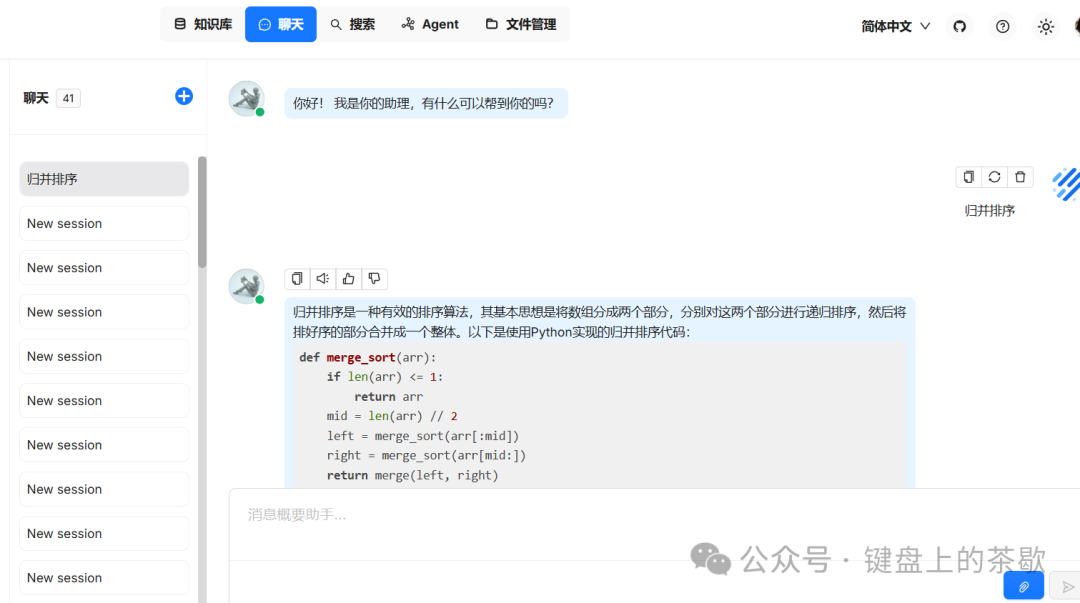Click the plus icon to create new chat
This screenshot has height=603, width=1080.
click(x=184, y=96)
